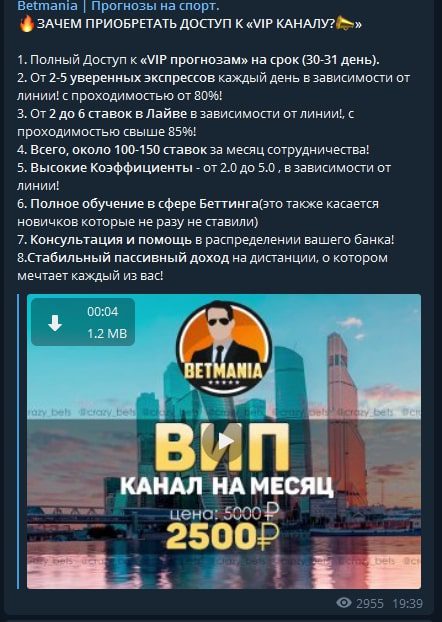
Task: Click the bold «VIP прогнозам» text
Action: [194, 60]
